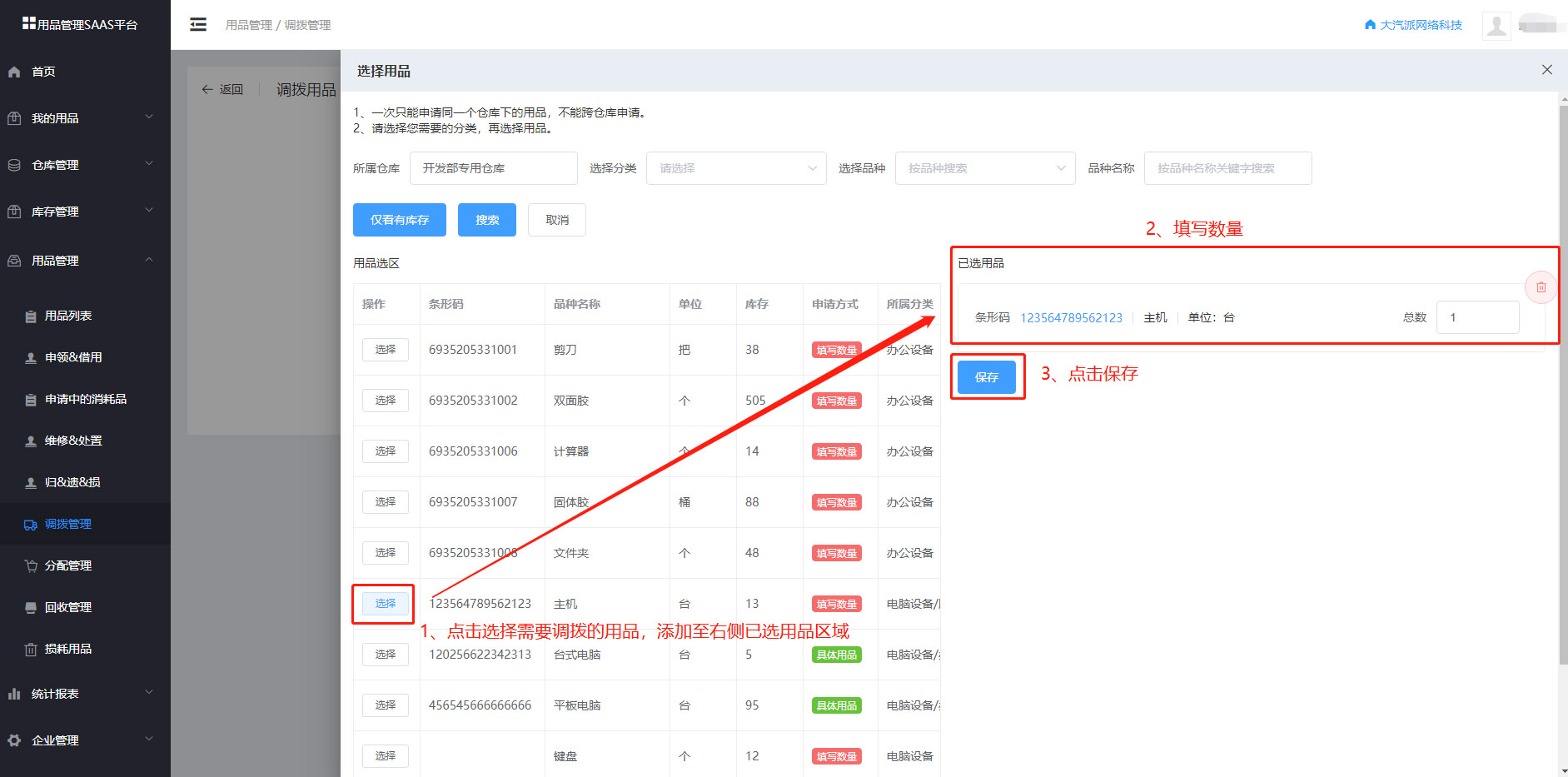Click the 品种名称 keyword search field

[x=1228, y=168]
